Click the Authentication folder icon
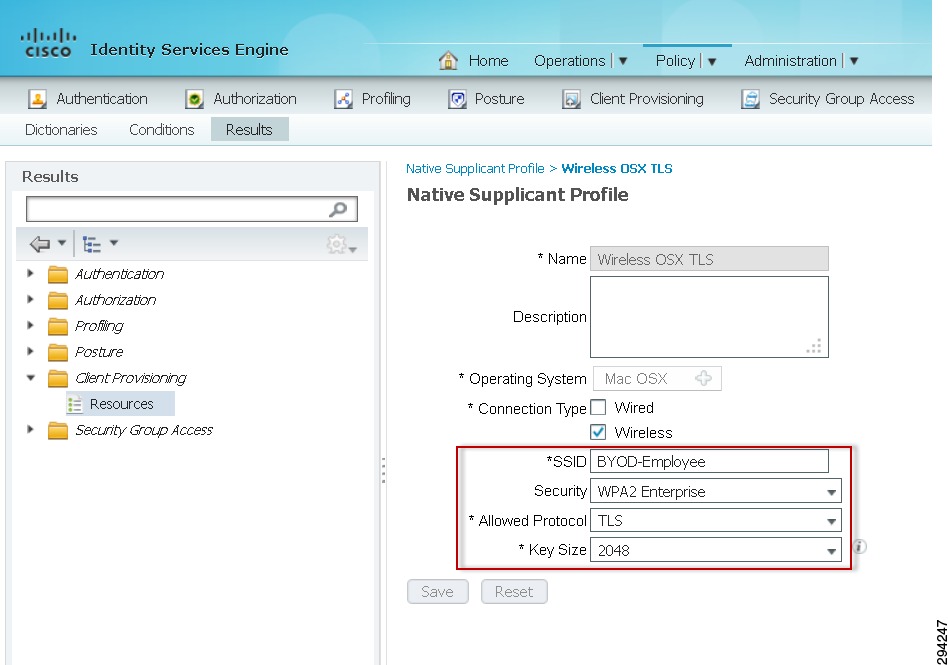 point(57,274)
